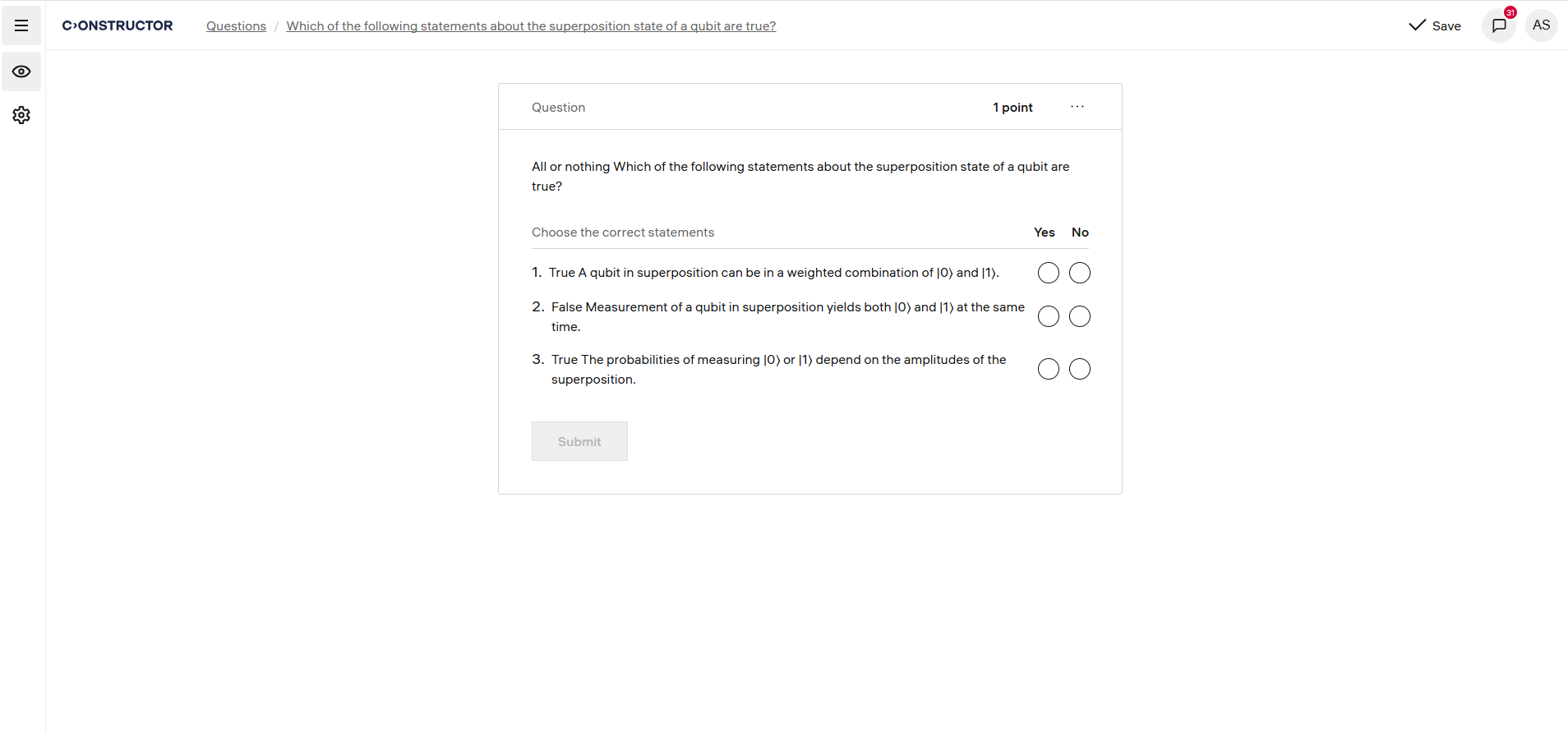This screenshot has width=1568, height=732.
Task: Open the settings gear panel
Action: (x=21, y=115)
